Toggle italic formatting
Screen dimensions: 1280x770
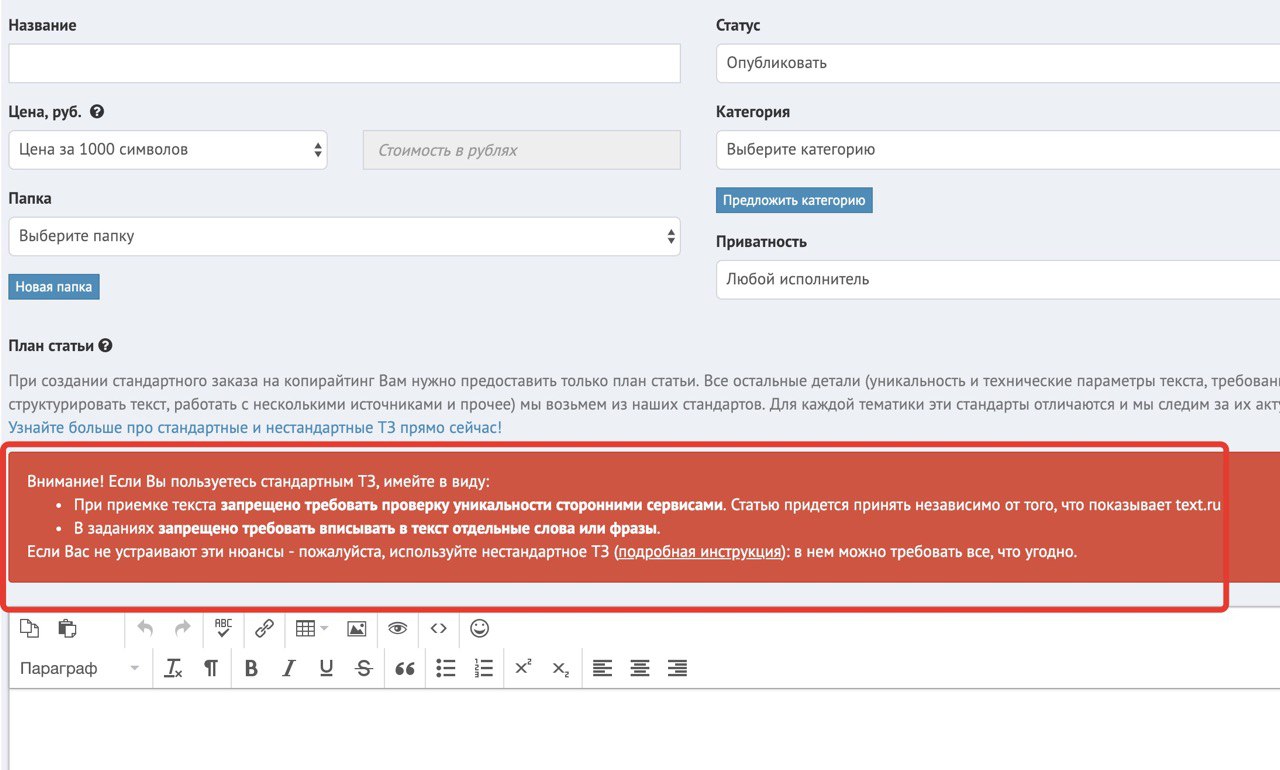click(289, 668)
